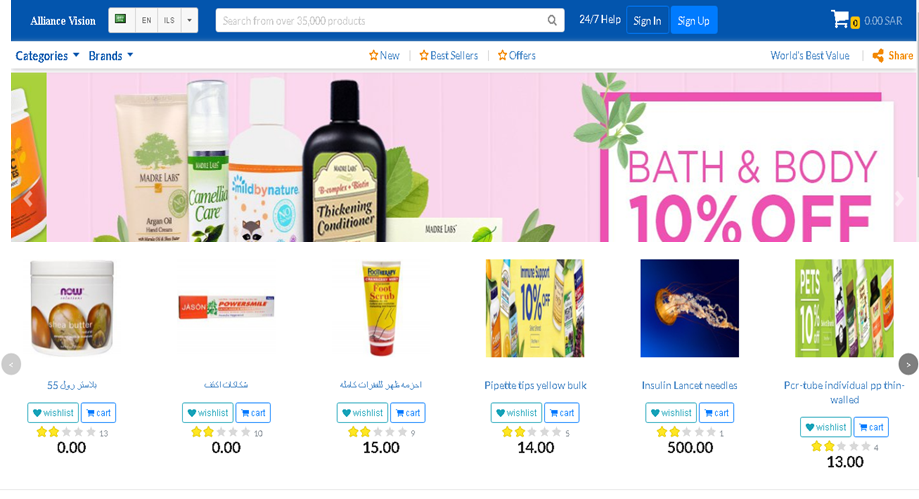Viewport: 919px width, 499px height.
Task: Advance to next banner slide arrow
Action: 900,199
